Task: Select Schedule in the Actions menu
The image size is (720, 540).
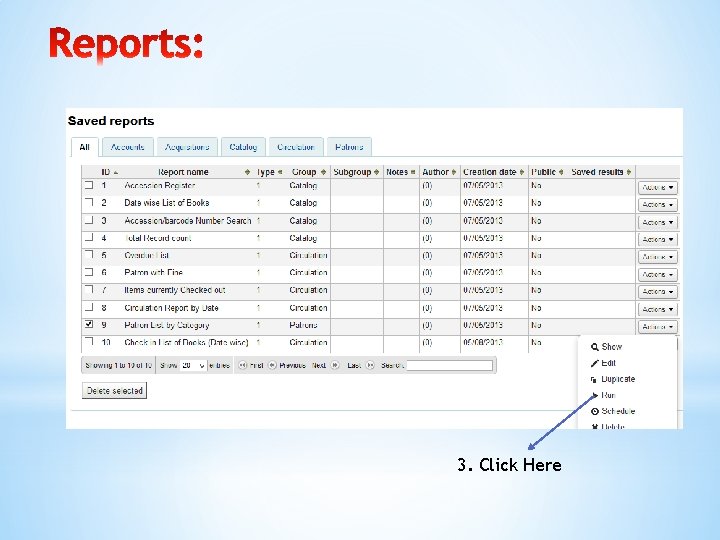Action: (x=613, y=411)
